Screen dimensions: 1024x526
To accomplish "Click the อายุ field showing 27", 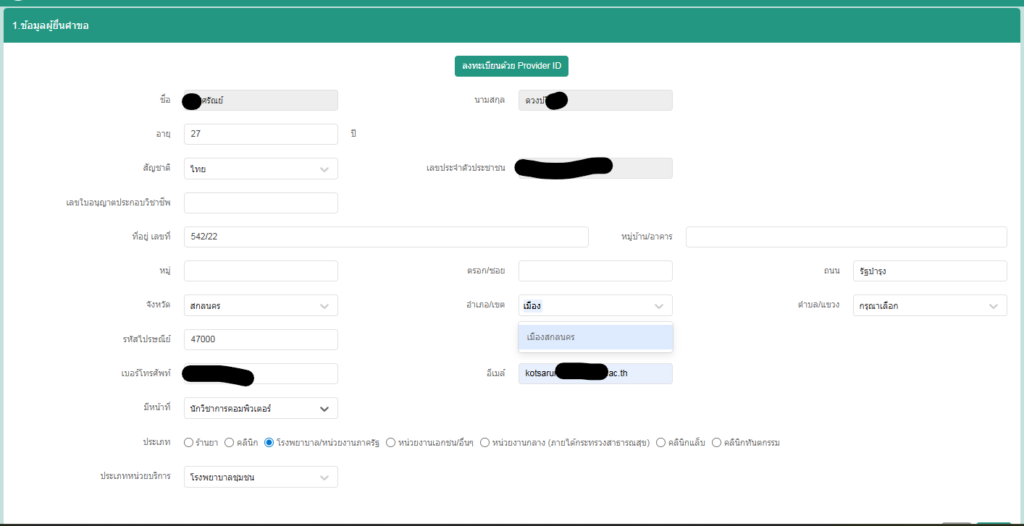I will coord(260,134).
